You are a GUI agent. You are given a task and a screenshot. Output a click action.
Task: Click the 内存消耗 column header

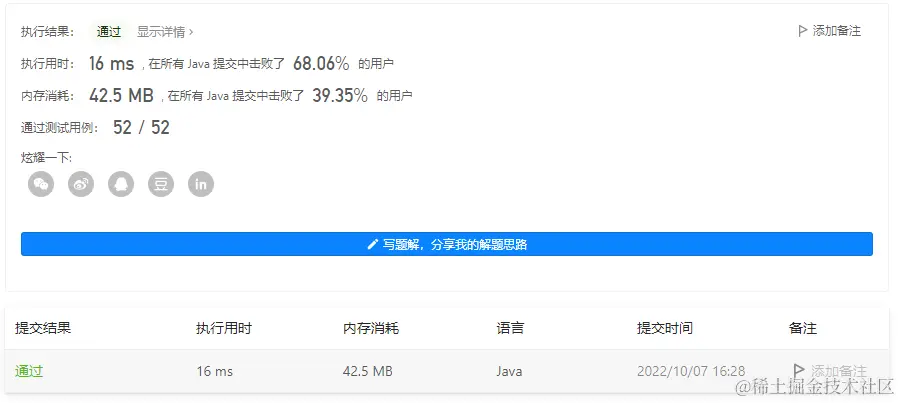tap(371, 328)
